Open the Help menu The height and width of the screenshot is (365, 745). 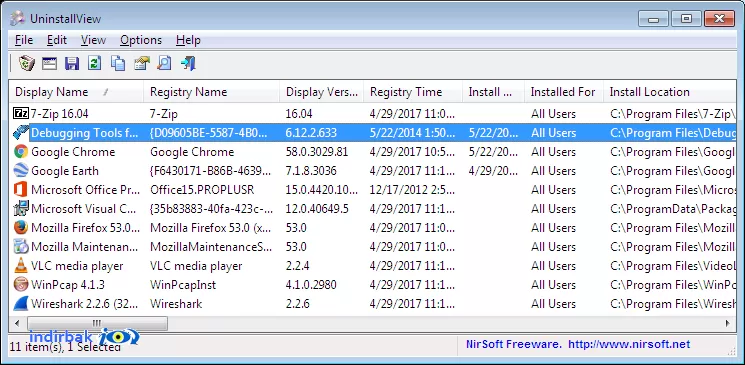(x=188, y=40)
